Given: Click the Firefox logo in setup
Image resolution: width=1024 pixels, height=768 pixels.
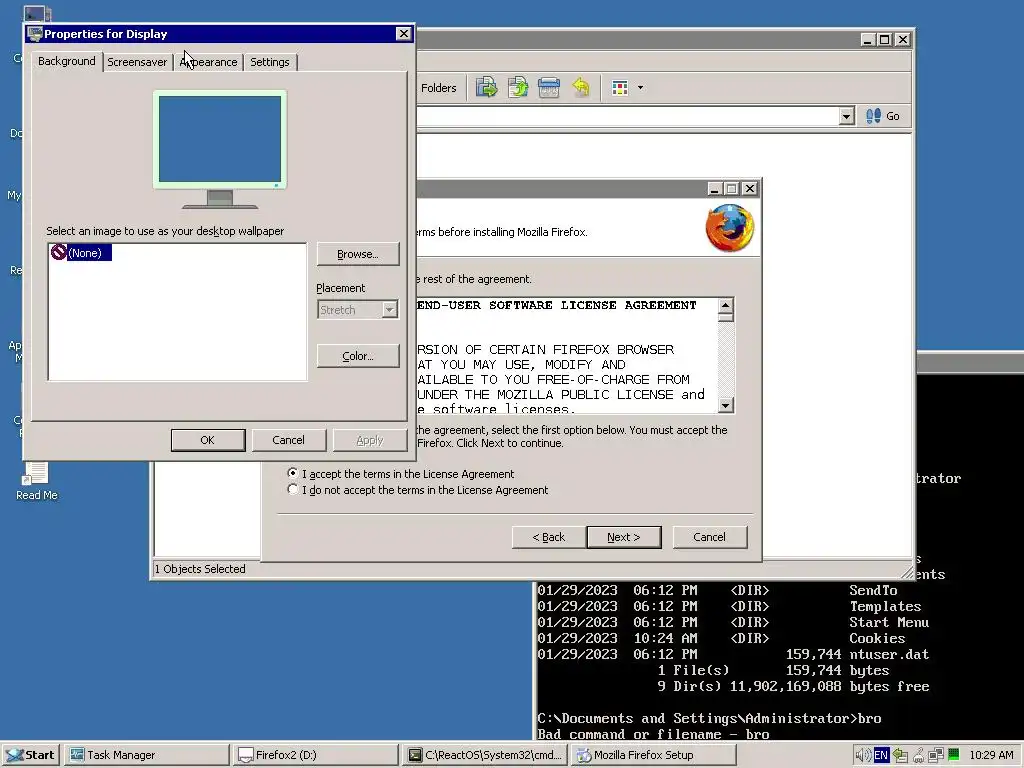Looking at the screenshot, I should point(729,227).
